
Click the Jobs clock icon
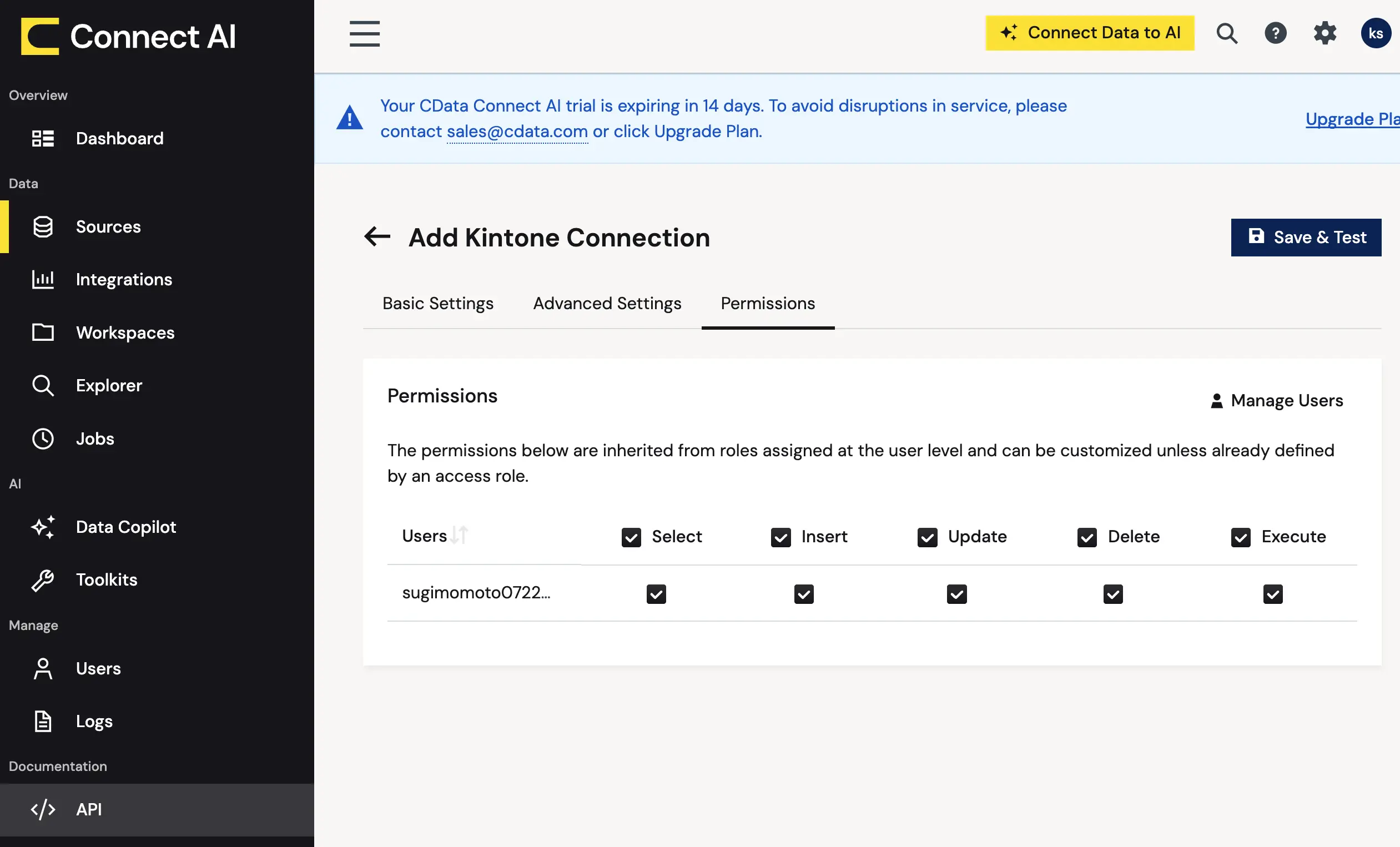point(43,439)
